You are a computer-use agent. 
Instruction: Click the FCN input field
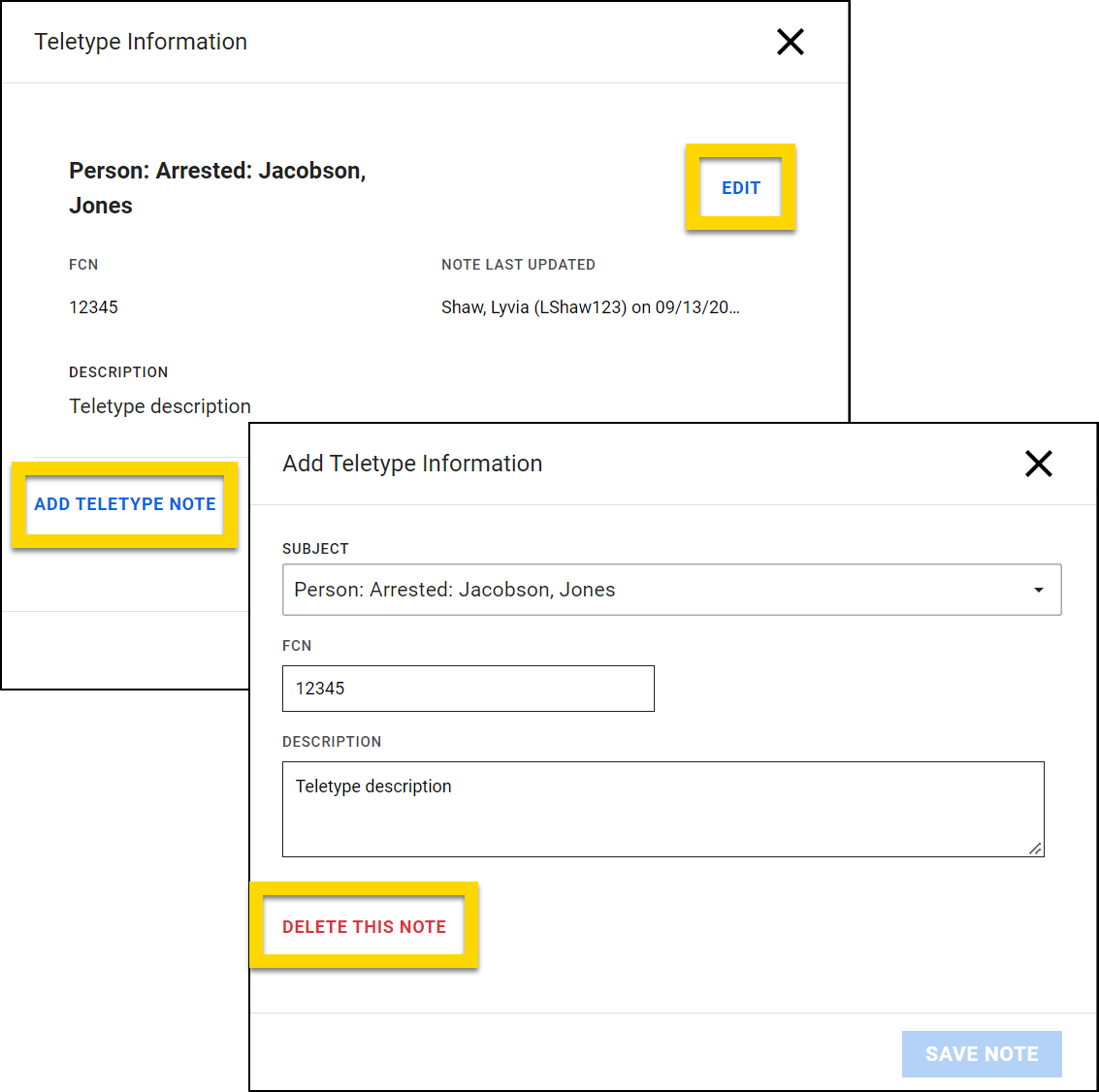click(469, 689)
